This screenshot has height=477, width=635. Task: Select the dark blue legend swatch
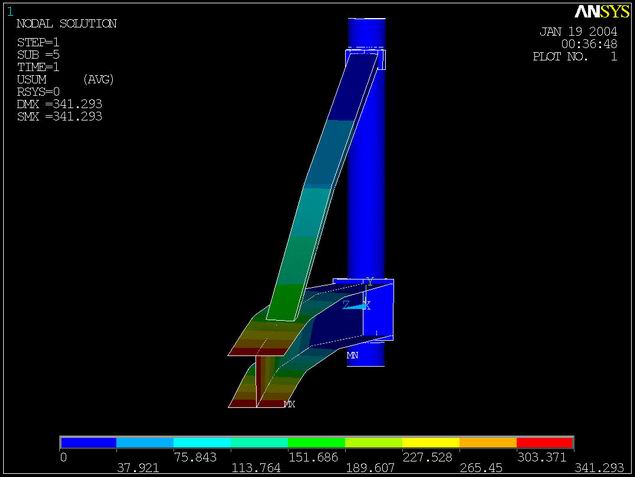pos(88,443)
